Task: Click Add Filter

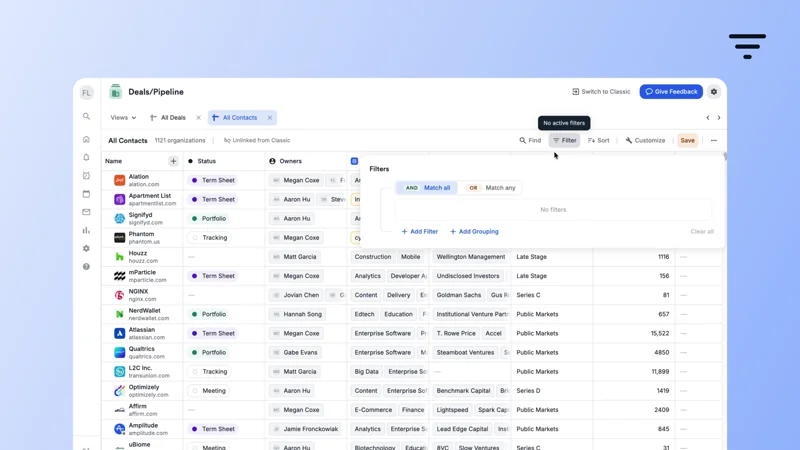Action: tap(419, 232)
